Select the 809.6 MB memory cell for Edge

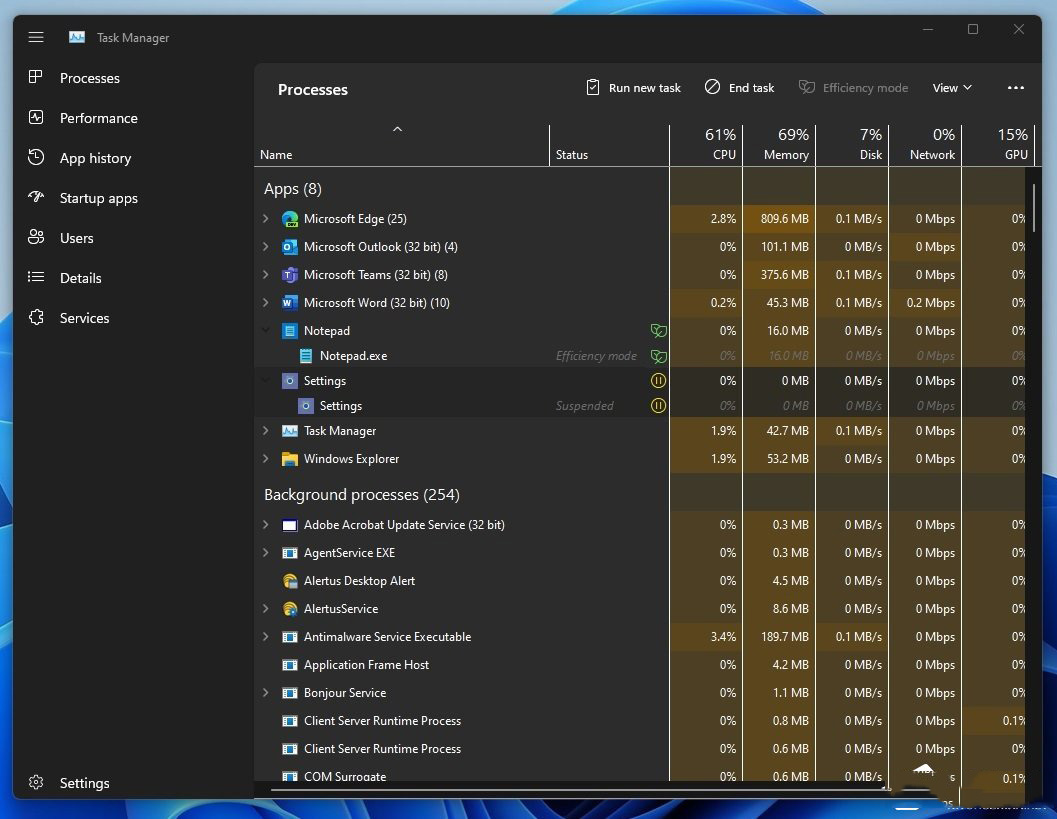tap(779, 219)
